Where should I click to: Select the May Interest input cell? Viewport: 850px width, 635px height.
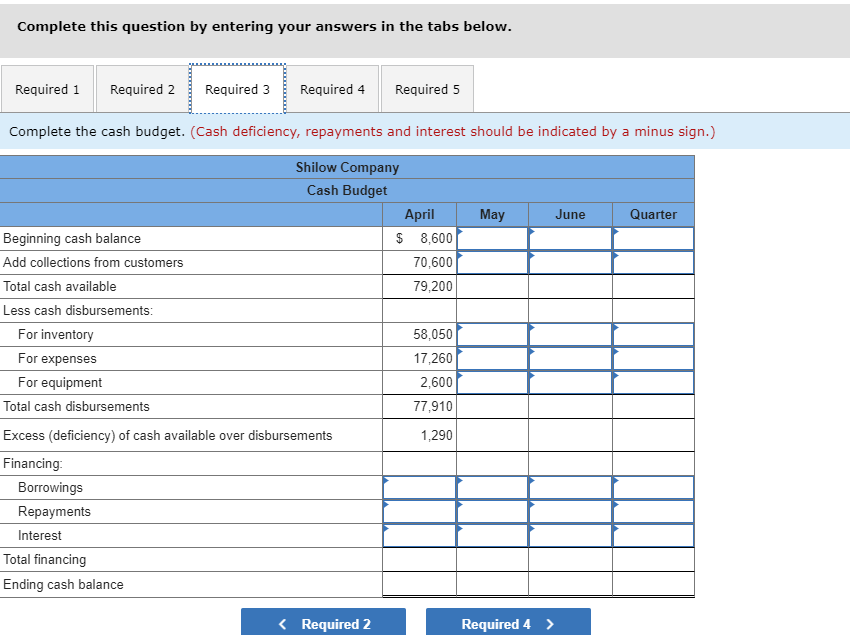click(491, 535)
